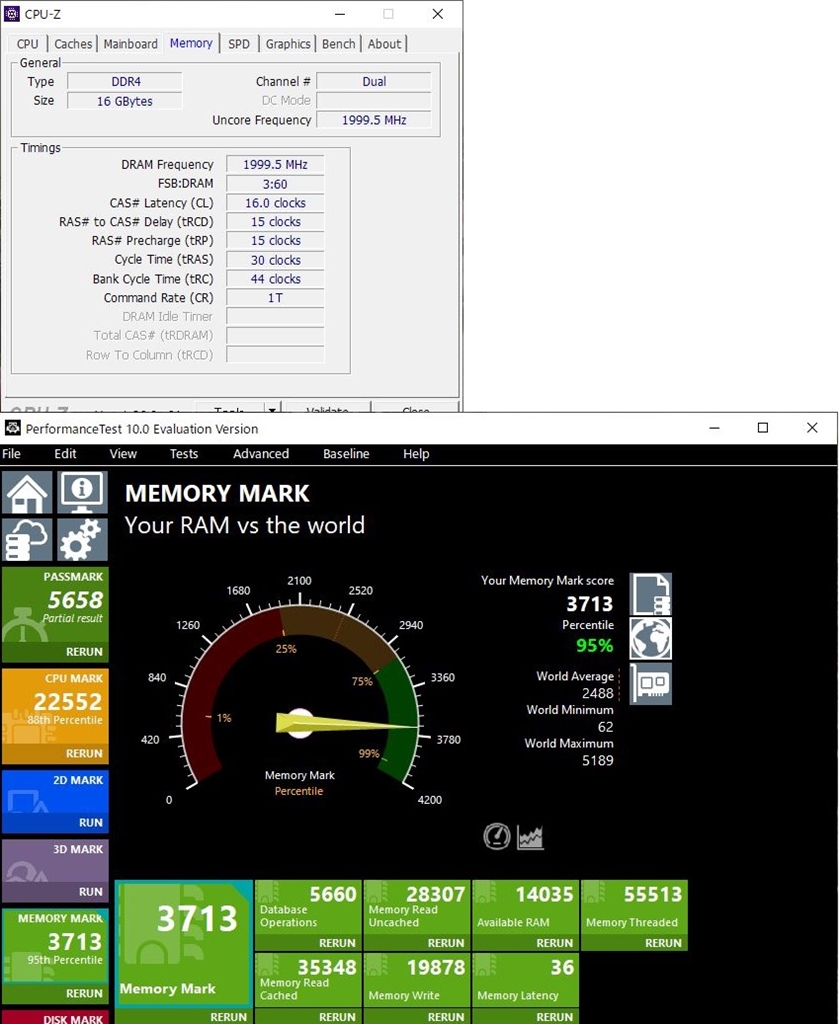Image resolution: width=839 pixels, height=1024 pixels.
Task: Rerun the Available RAM test
Action: click(554, 943)
